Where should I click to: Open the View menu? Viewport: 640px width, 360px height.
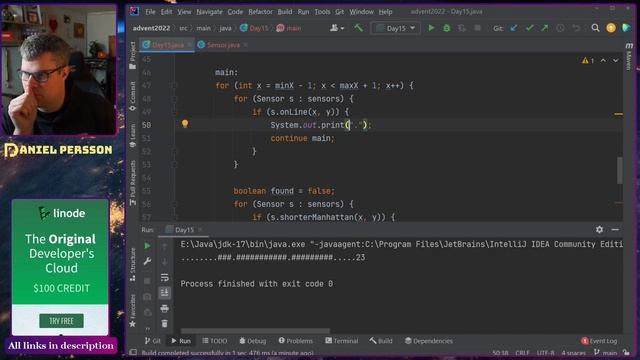tap(184, 12)
